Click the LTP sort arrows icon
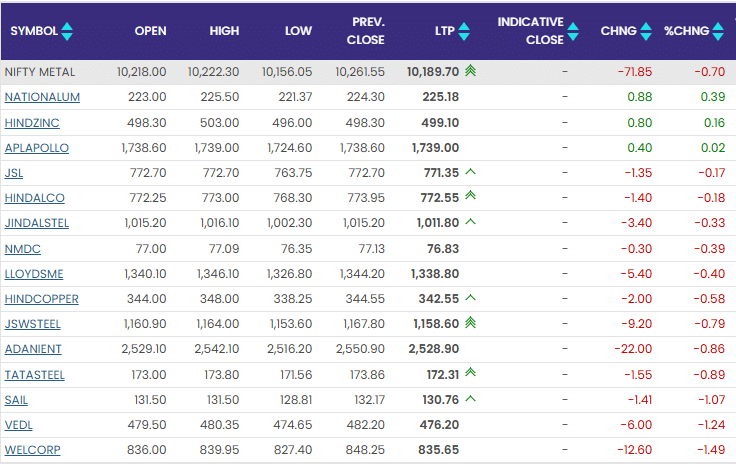Viewport: 736px width, 468px height. coord(464,32)
